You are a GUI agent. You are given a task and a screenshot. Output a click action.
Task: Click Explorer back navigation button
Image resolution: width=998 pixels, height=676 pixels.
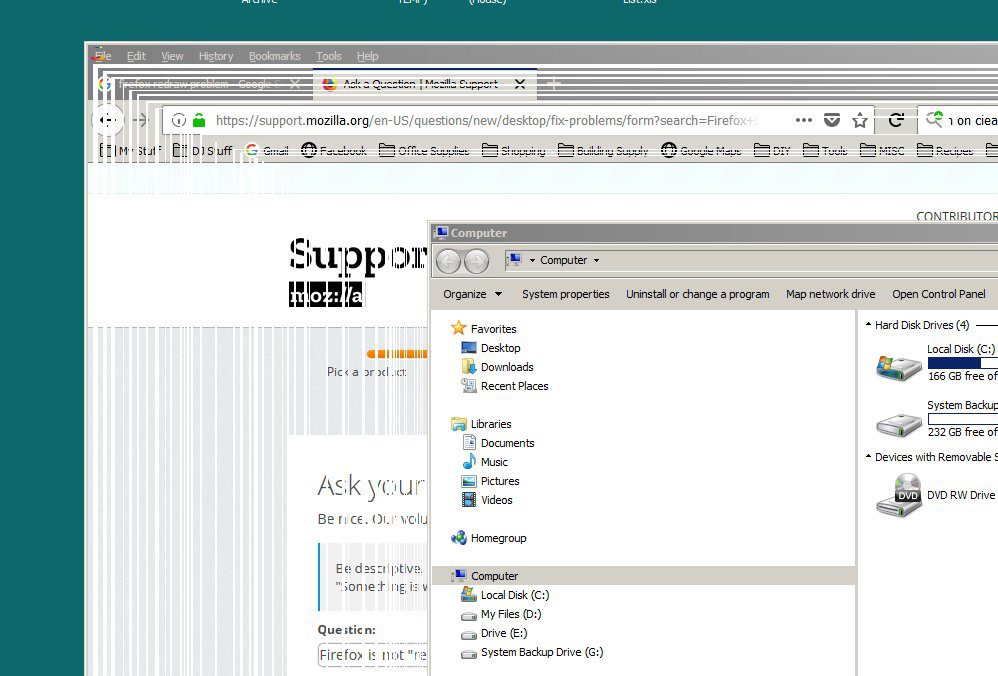pos(449,261)
